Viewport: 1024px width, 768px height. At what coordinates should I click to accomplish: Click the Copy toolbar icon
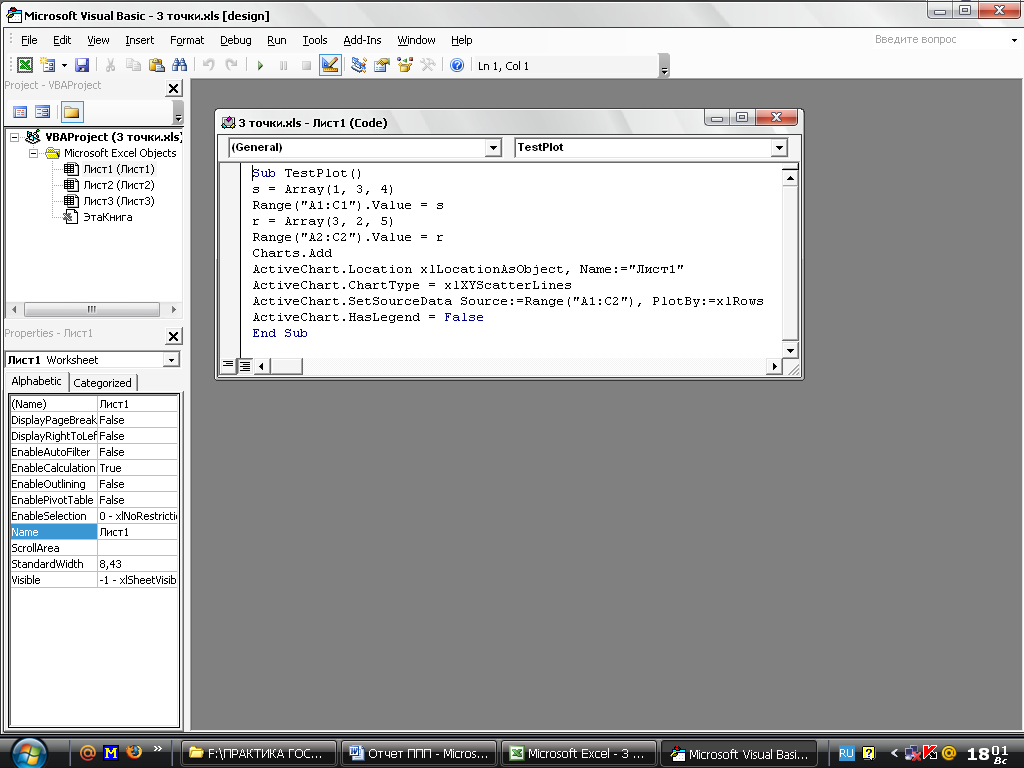[x=133, y=65]
